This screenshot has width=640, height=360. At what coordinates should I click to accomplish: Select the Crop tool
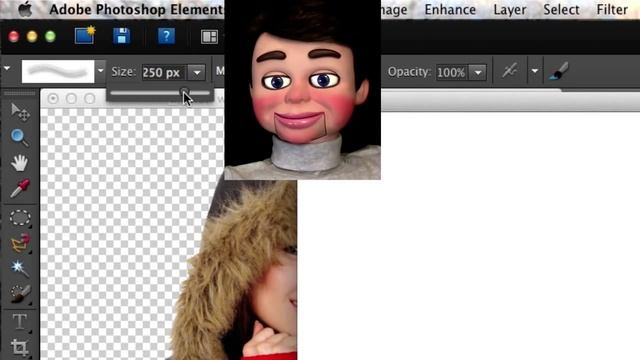pos(19,347)
